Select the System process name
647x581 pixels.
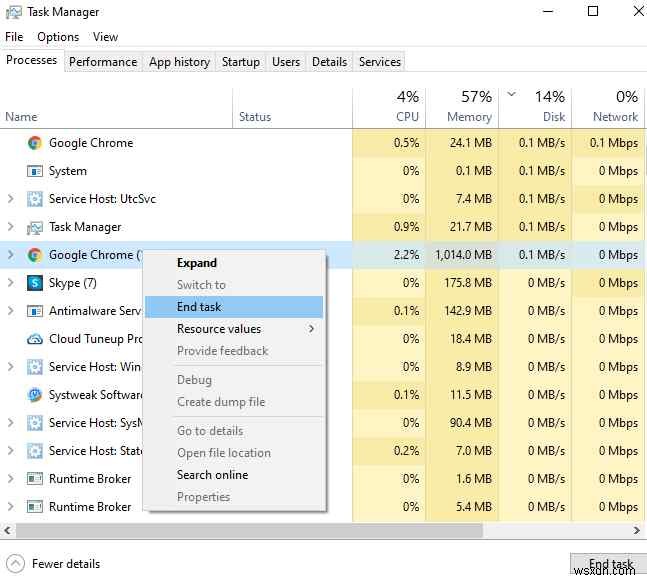(x=68, y=171)
